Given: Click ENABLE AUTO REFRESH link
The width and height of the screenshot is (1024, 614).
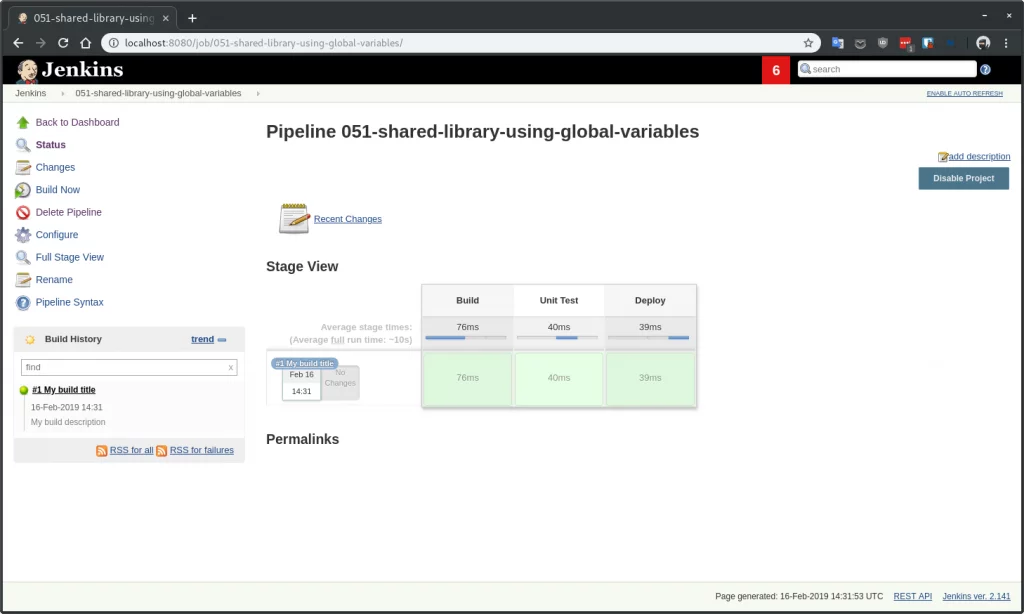Looking at the screenshot, I should [x=965, y=93].
